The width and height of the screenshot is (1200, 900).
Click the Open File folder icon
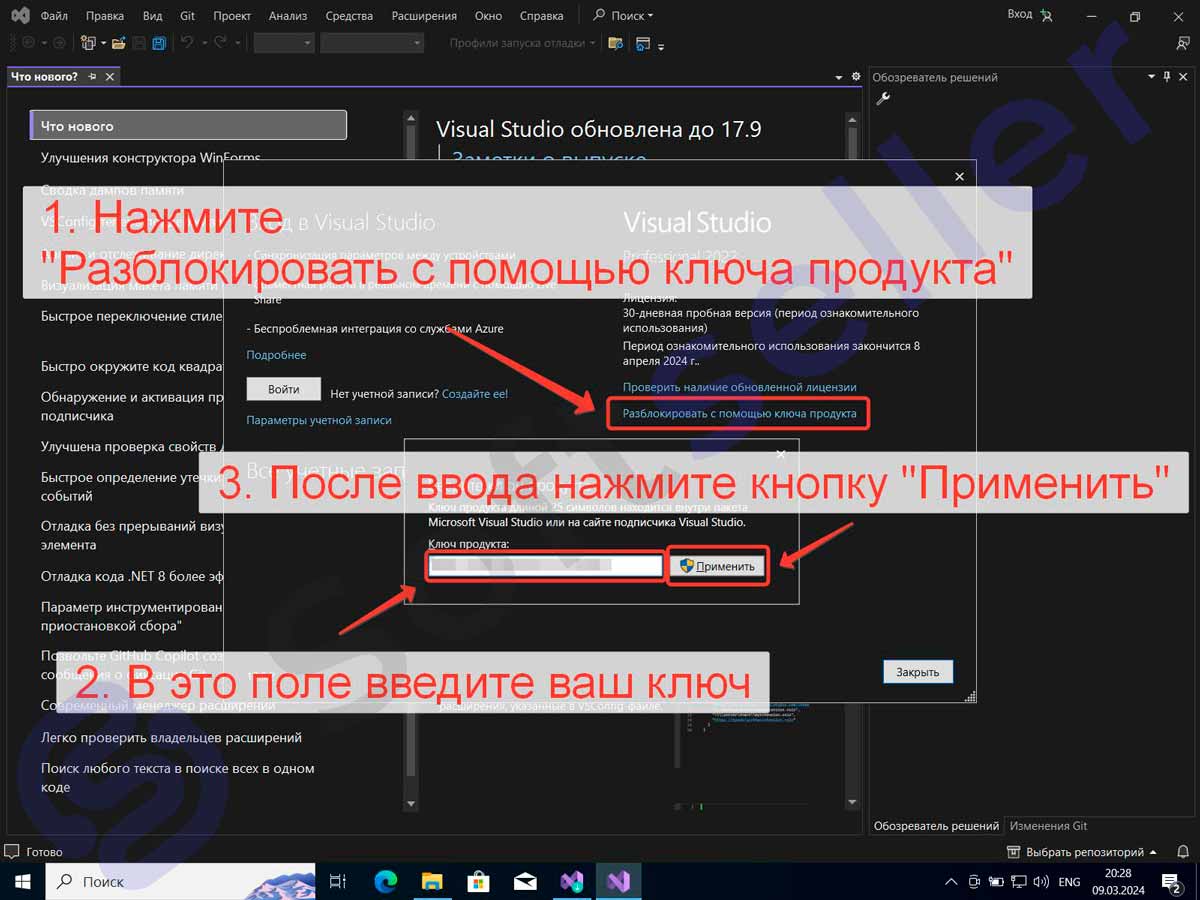point(118,43)
